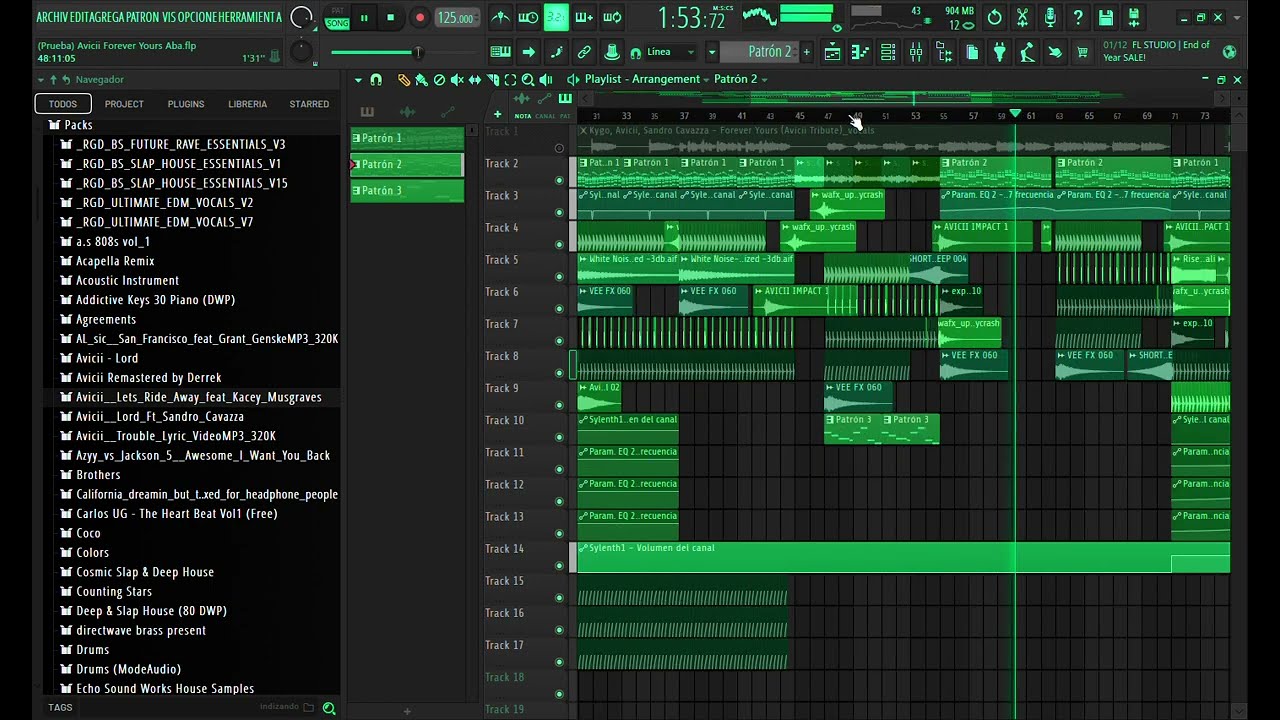Select the zoom magnifier tool in playlist

pyautogui.click(x=528, y=80)
